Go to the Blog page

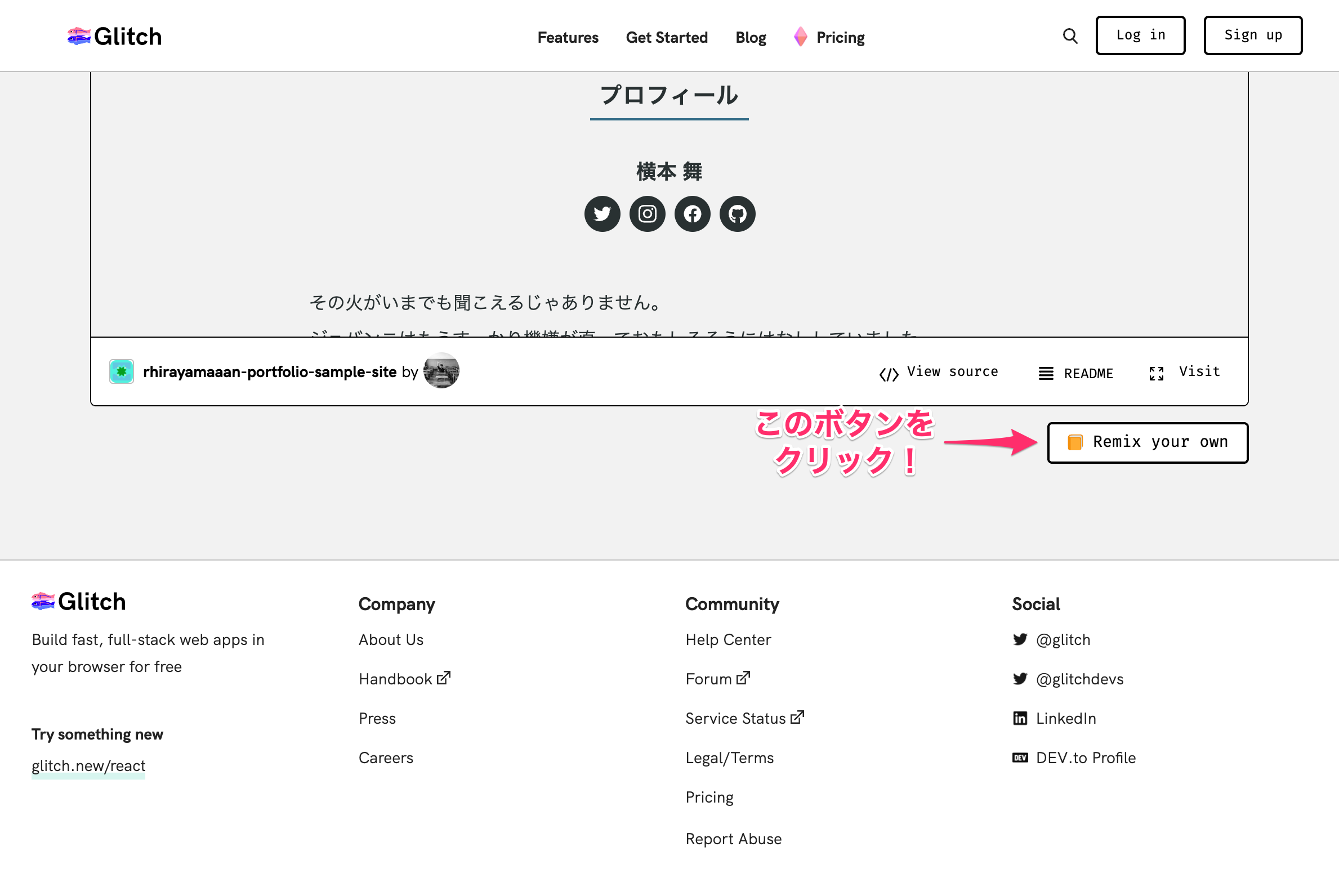751,37
